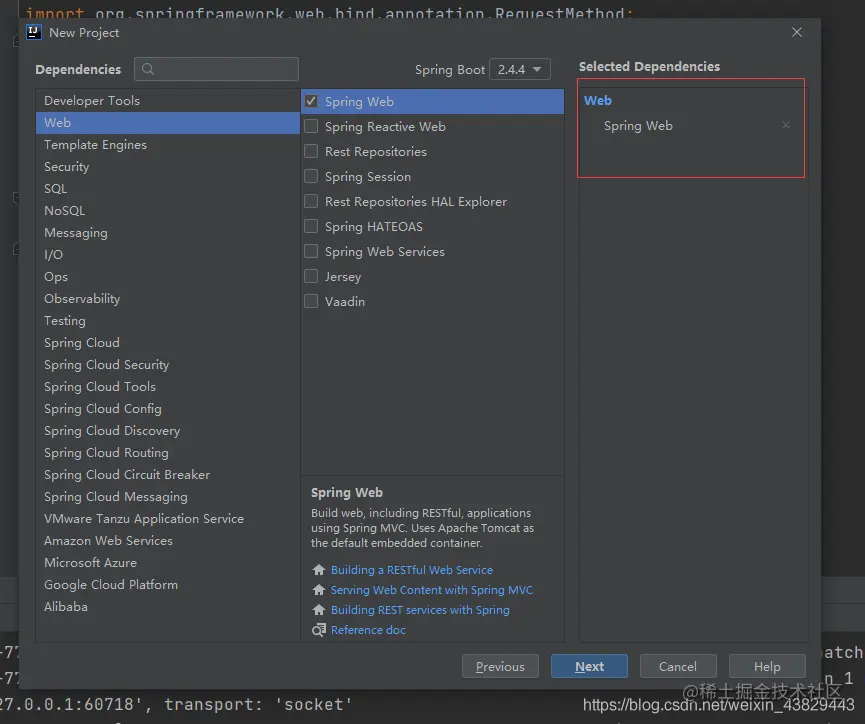Select the Alibaba category
Viewport: 865px width, 724px height.
(x=168, y=607)
